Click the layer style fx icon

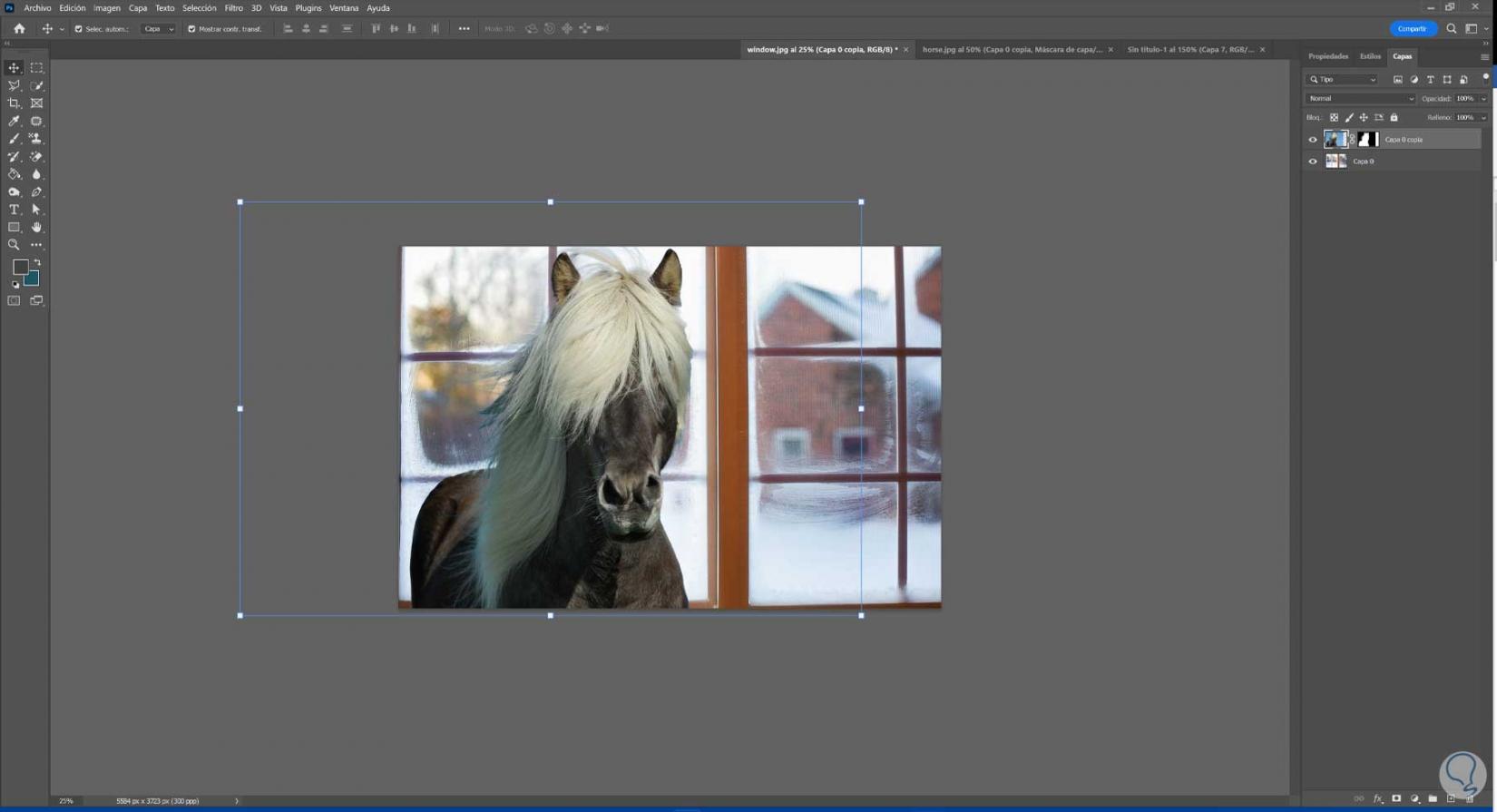pyautogui.click(x=1378, y=799)
